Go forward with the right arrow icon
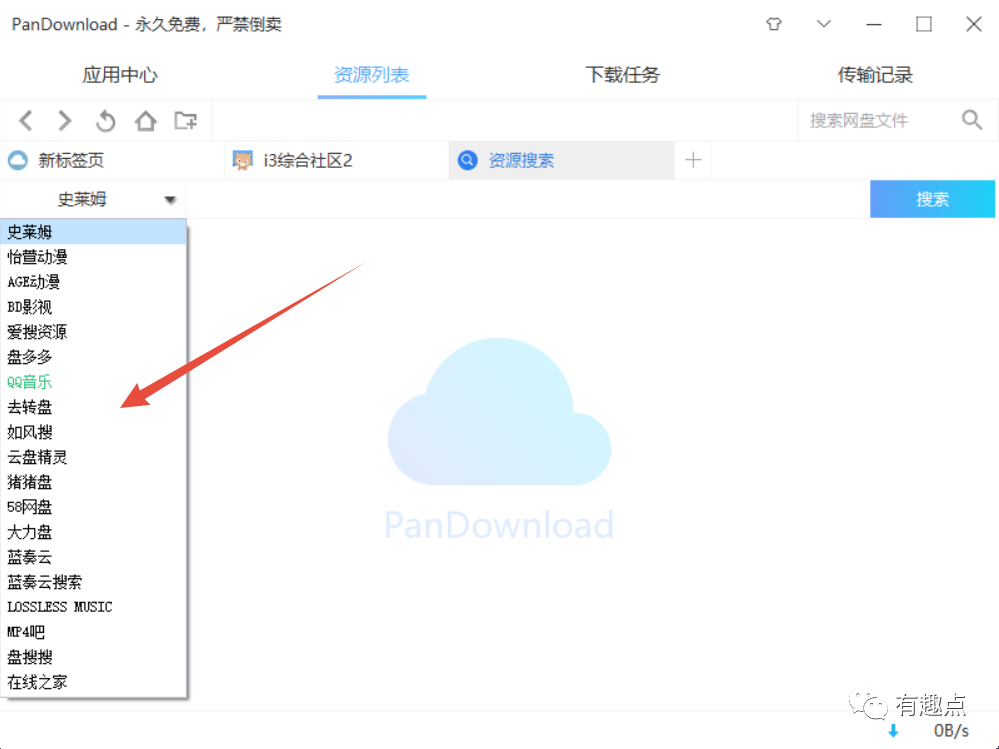 65,120
